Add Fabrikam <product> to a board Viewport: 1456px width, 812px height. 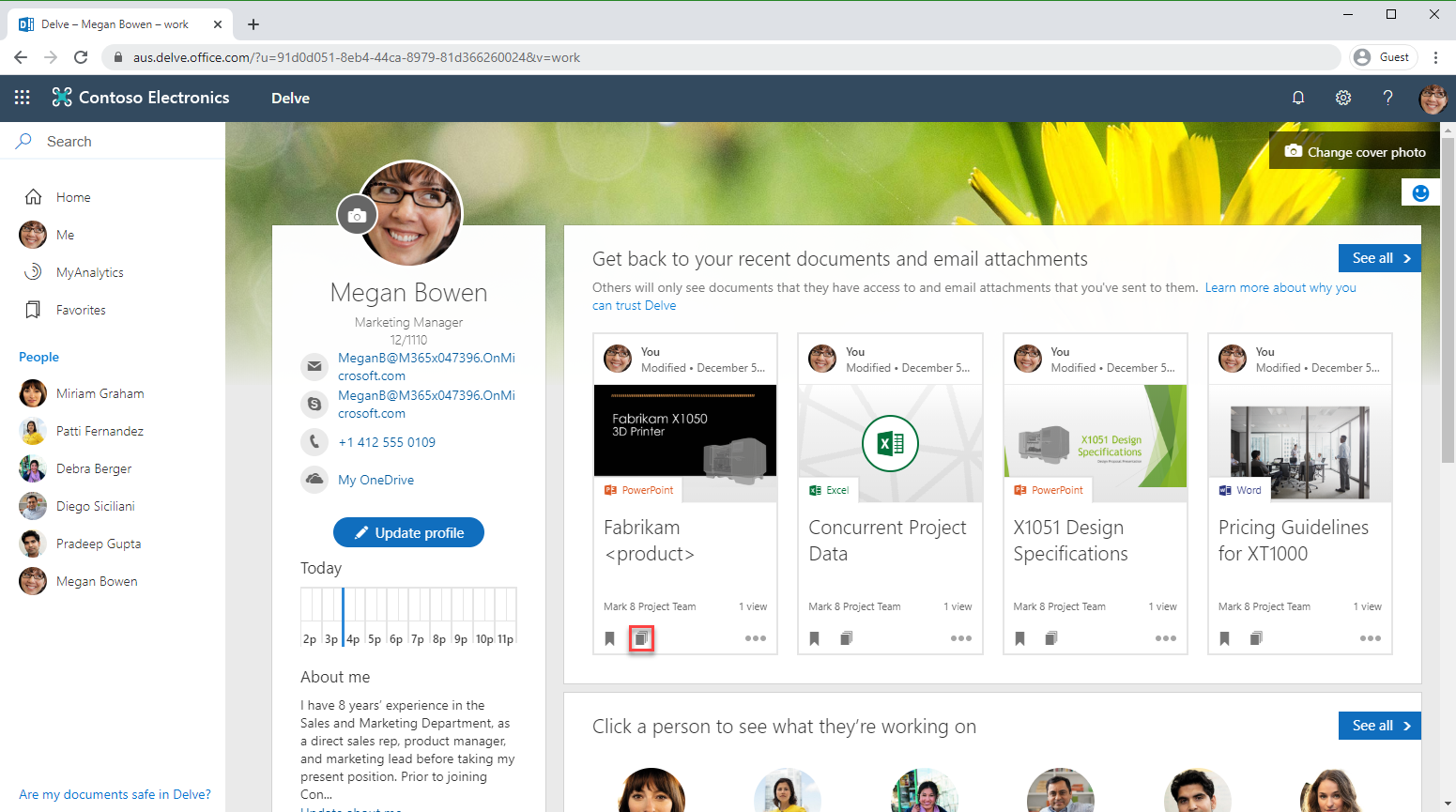[641, 638]
